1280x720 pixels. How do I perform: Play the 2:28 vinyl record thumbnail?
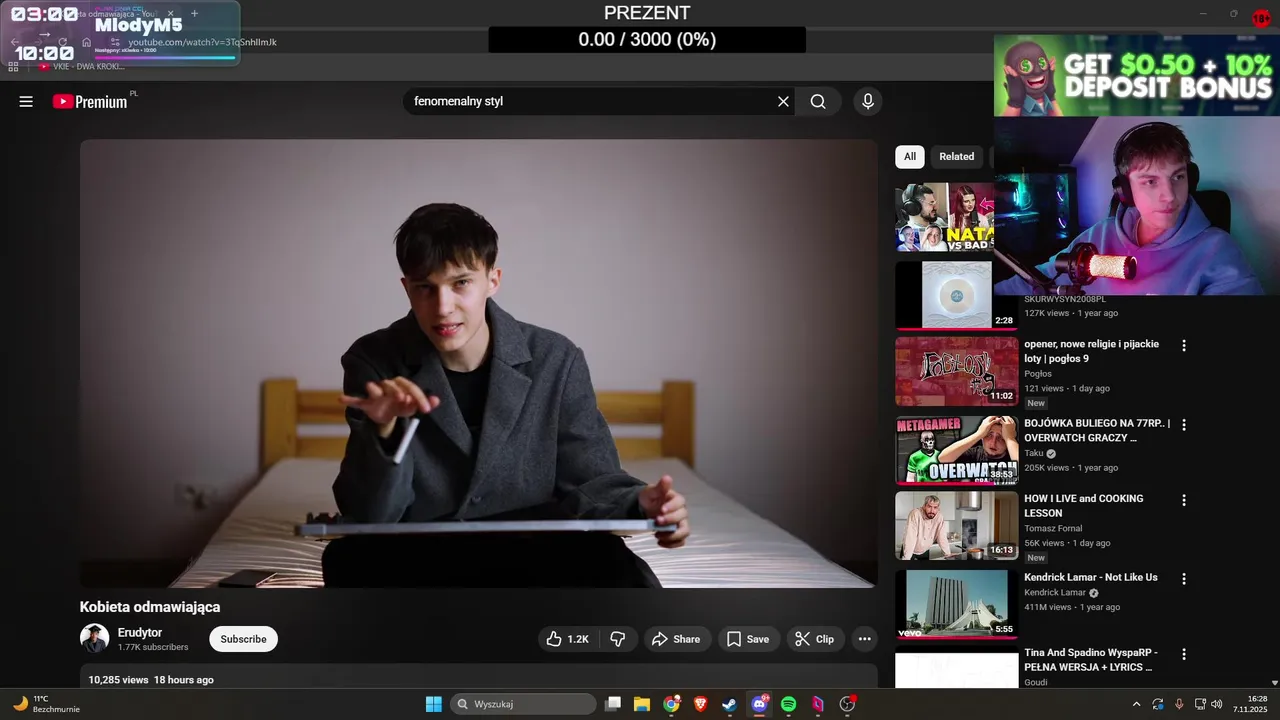[x=956, y=295]
